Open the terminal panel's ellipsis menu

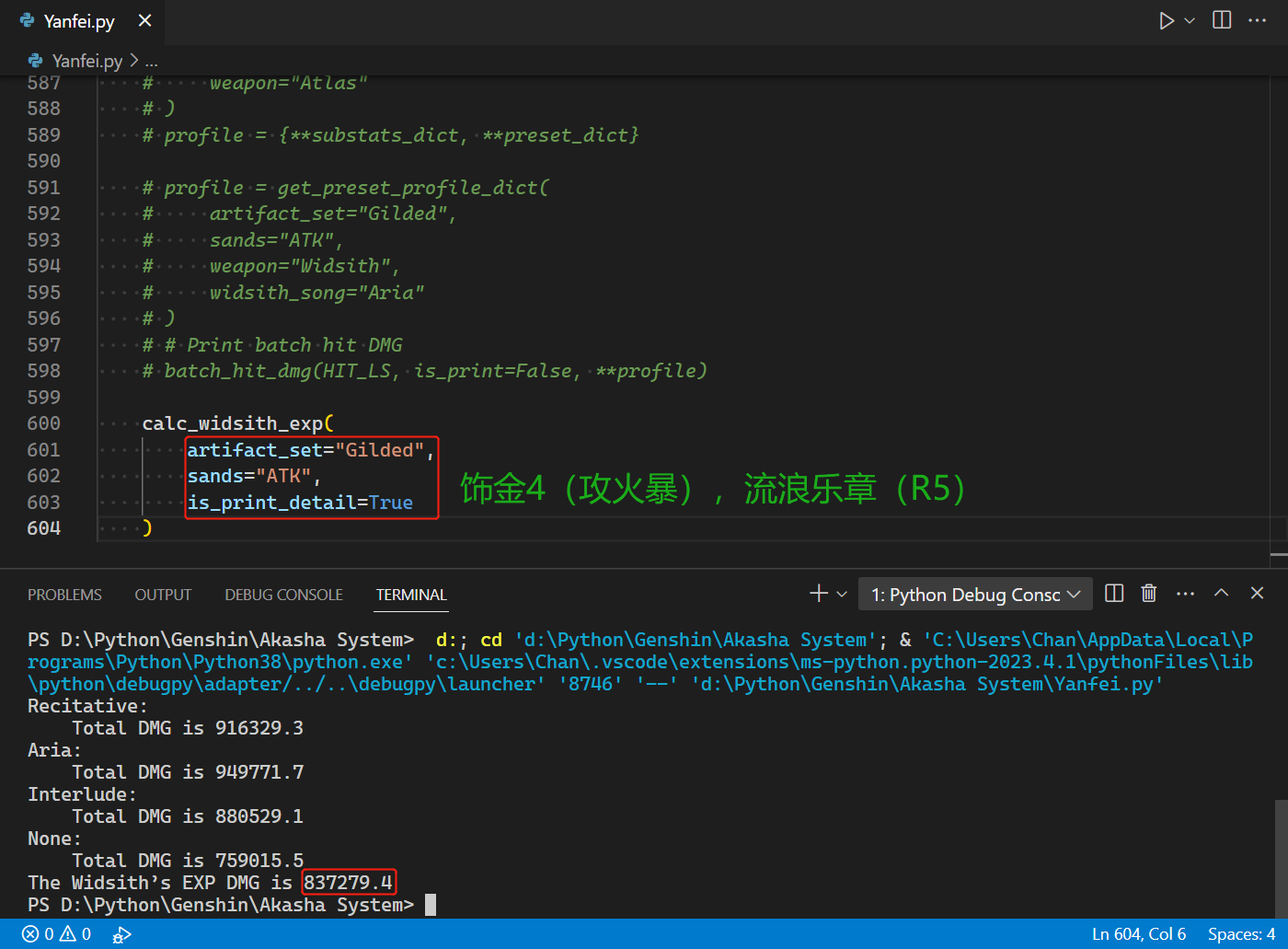tap(1185, 594)
